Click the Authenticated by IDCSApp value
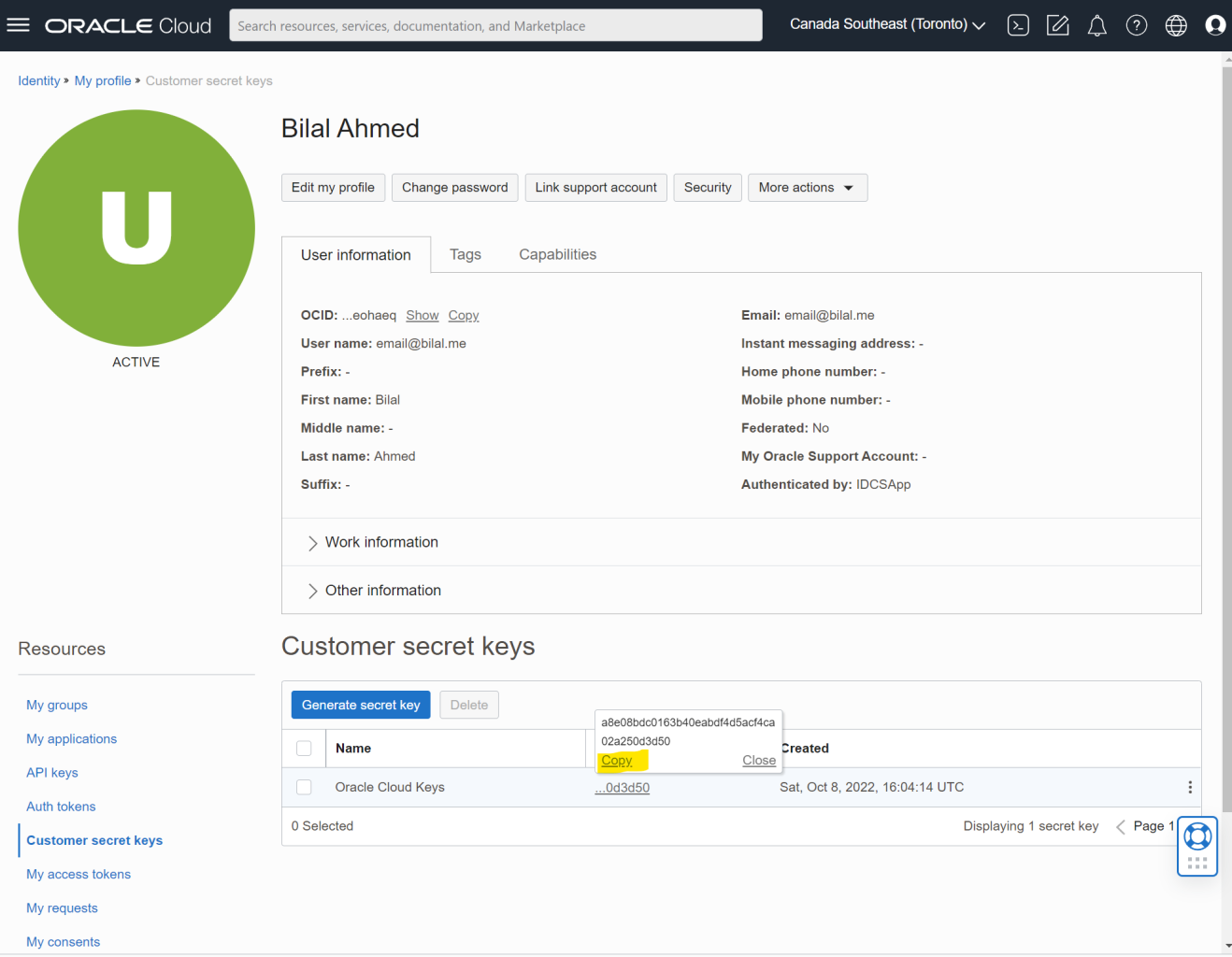The height and width of the screenshot is (957, 1232). (883, 485)
